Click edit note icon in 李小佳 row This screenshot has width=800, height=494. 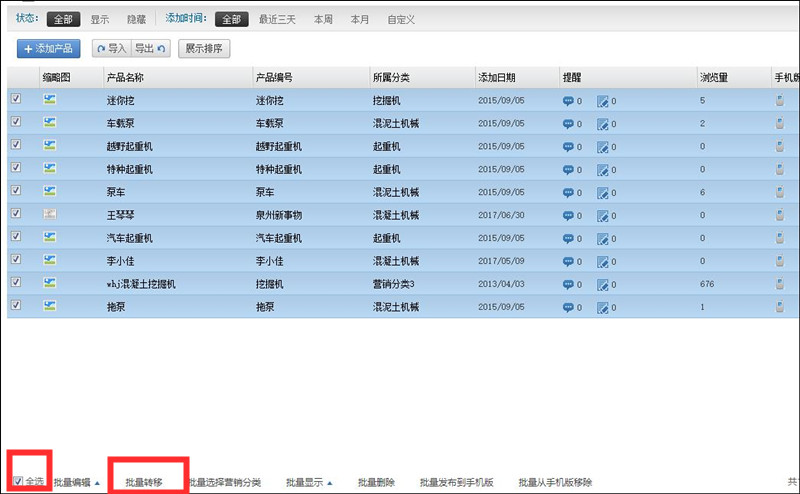click(x=602, y=261)
